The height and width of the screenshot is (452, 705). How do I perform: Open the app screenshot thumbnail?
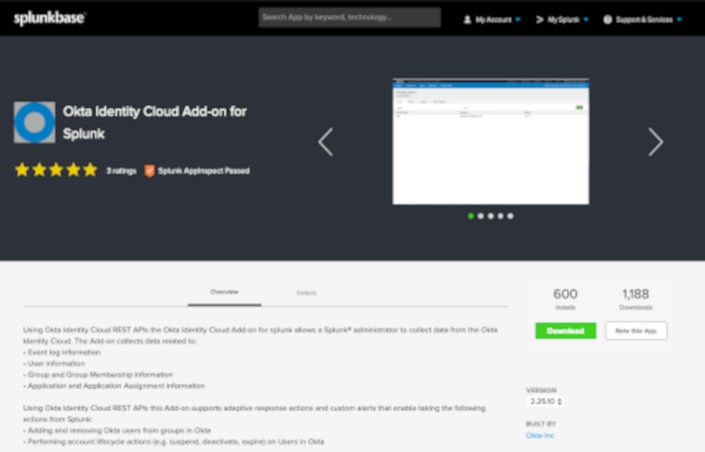(491, 141)
